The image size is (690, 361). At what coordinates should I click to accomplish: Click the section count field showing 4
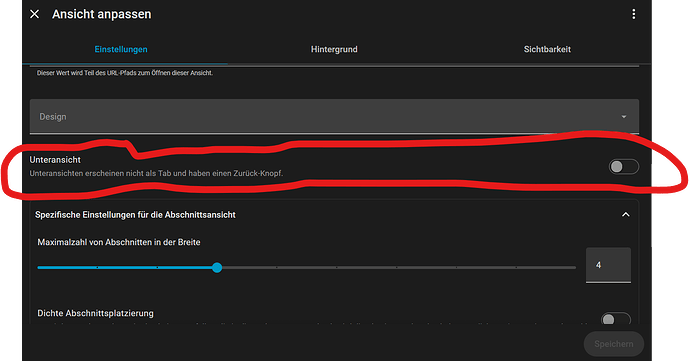(x=608, y=265)
